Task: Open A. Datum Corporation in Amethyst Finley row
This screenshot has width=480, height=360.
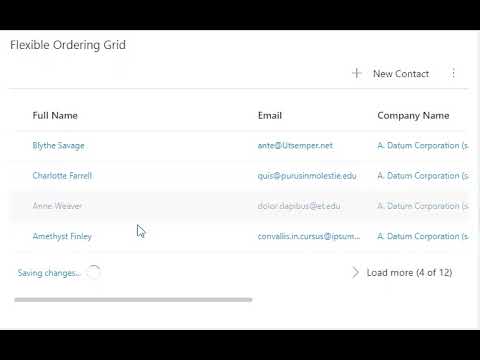Action: [423, 236]
